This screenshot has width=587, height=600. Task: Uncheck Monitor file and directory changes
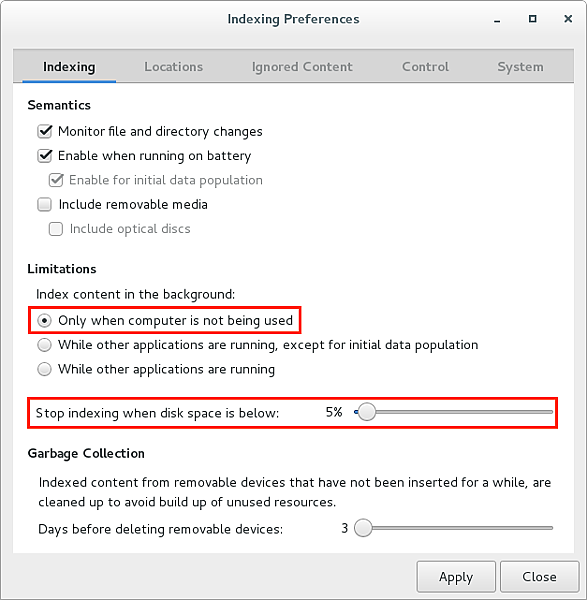point(44,131)
